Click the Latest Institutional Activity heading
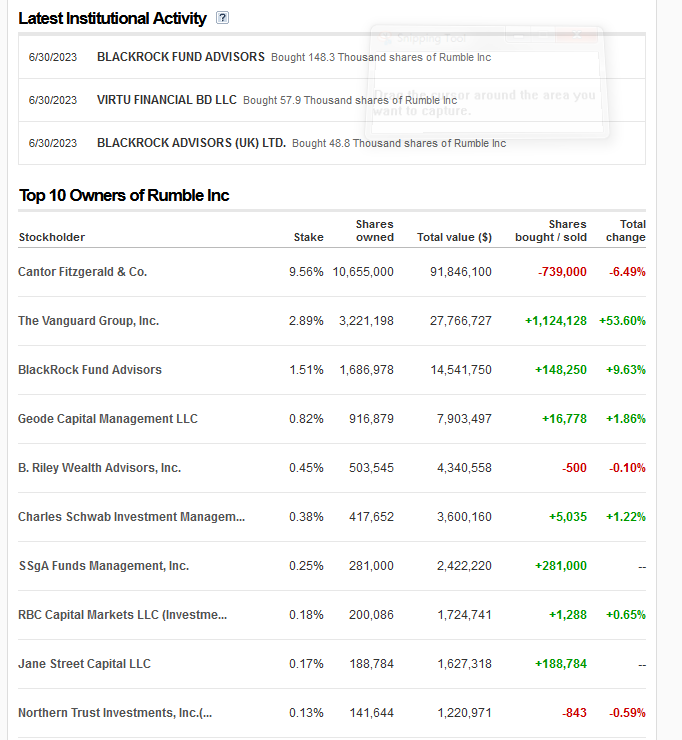Image resolution: width=682 pixels, height=740 pixels. [x=112, y=18]
